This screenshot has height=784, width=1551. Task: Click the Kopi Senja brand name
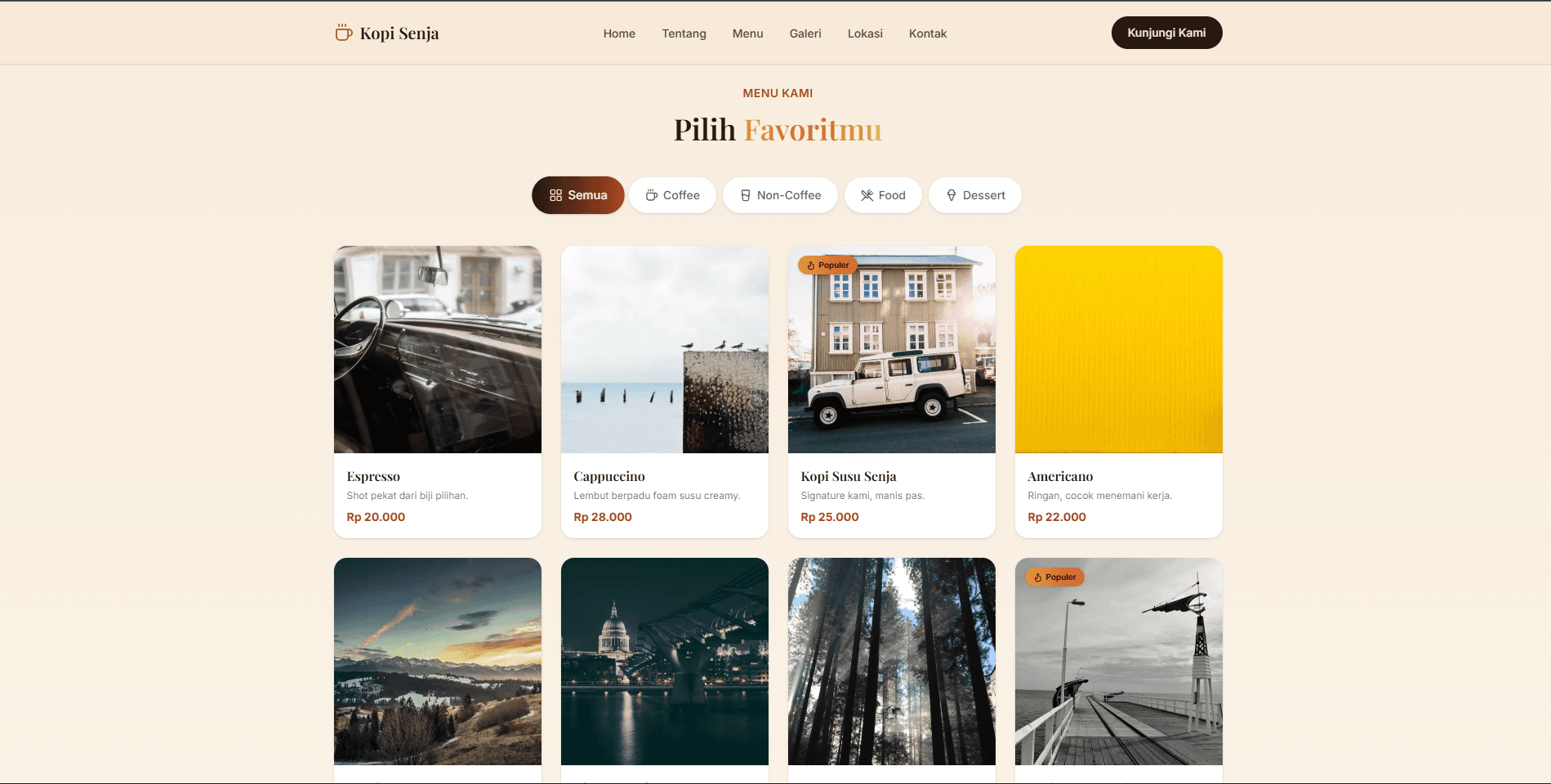pyautogui.click(x=399, y=33)
